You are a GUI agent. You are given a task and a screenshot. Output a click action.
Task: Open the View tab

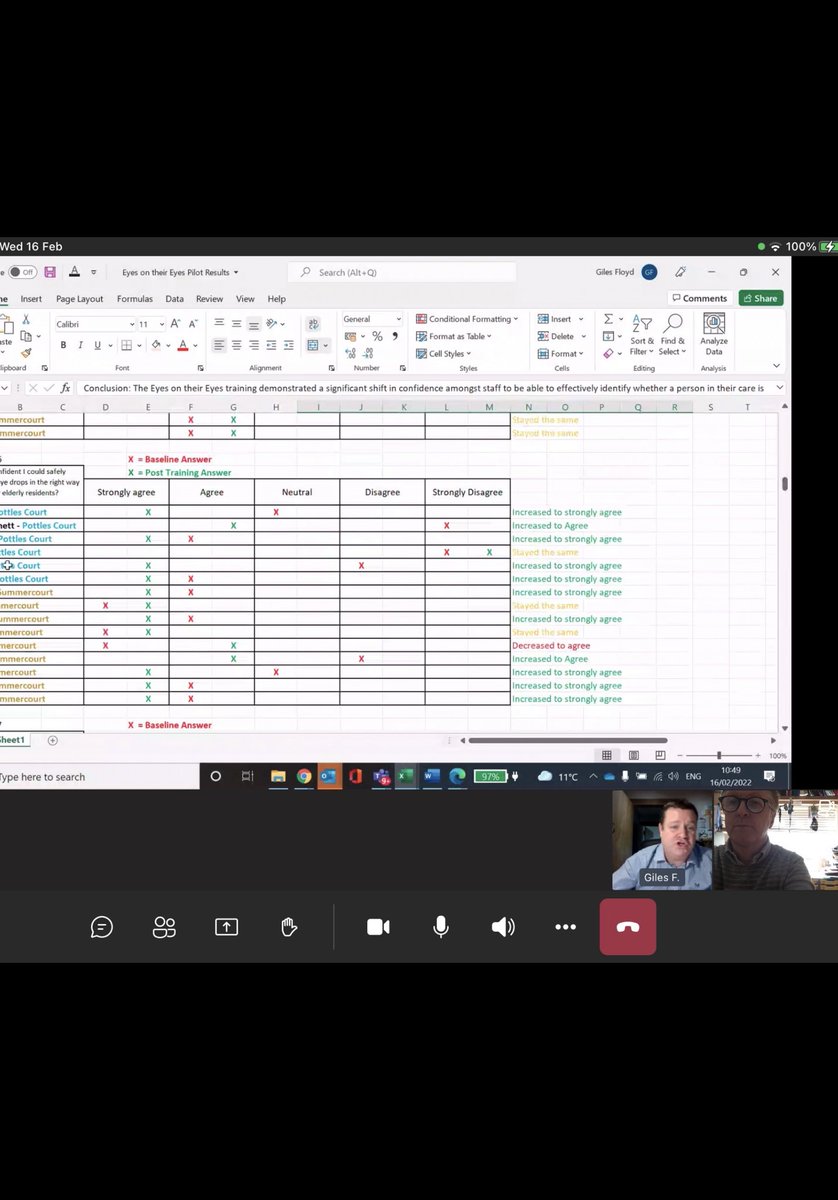pos(245,298)
